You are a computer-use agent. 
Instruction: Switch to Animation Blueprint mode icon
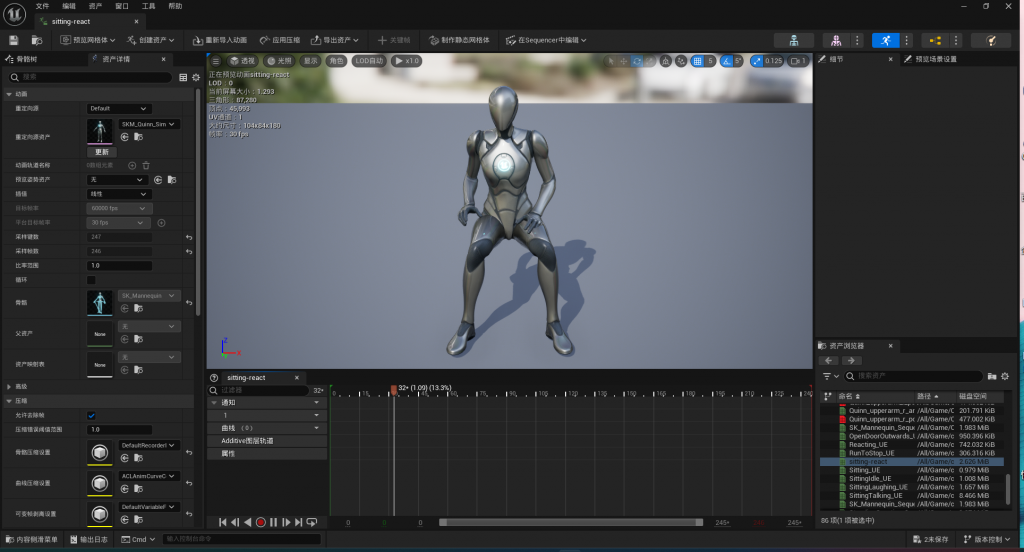pyautogui.click(x=935, y=41)
